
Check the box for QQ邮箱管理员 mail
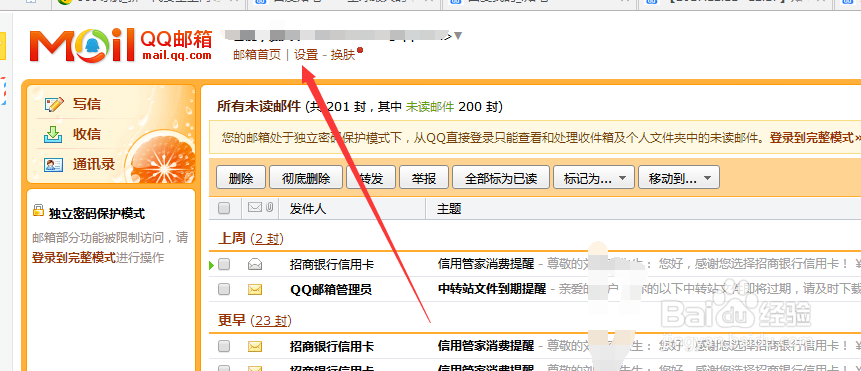[x=223, y=289]
